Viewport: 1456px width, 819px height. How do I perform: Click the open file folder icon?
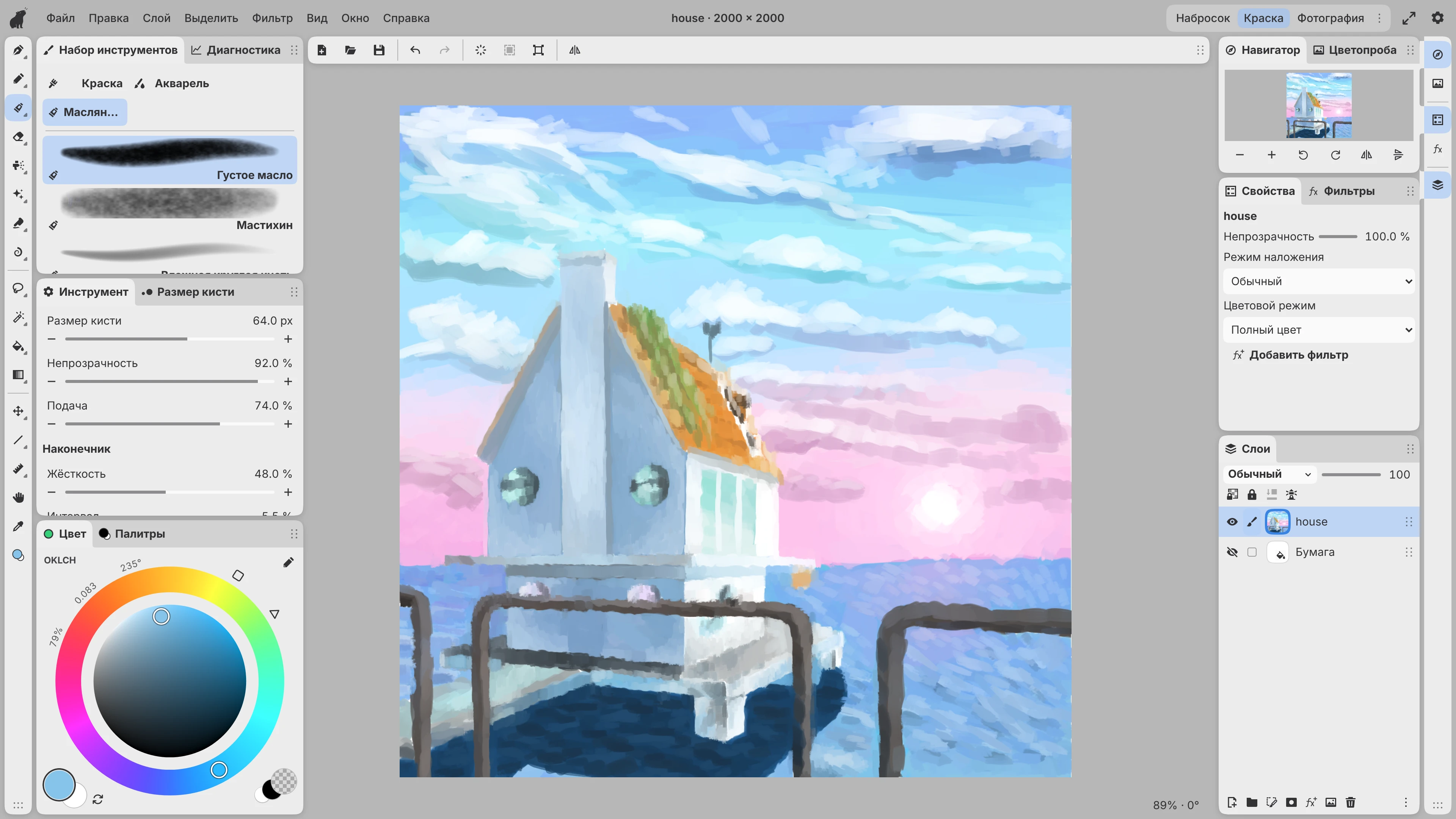pyautogui.click(x=350, y=50)
